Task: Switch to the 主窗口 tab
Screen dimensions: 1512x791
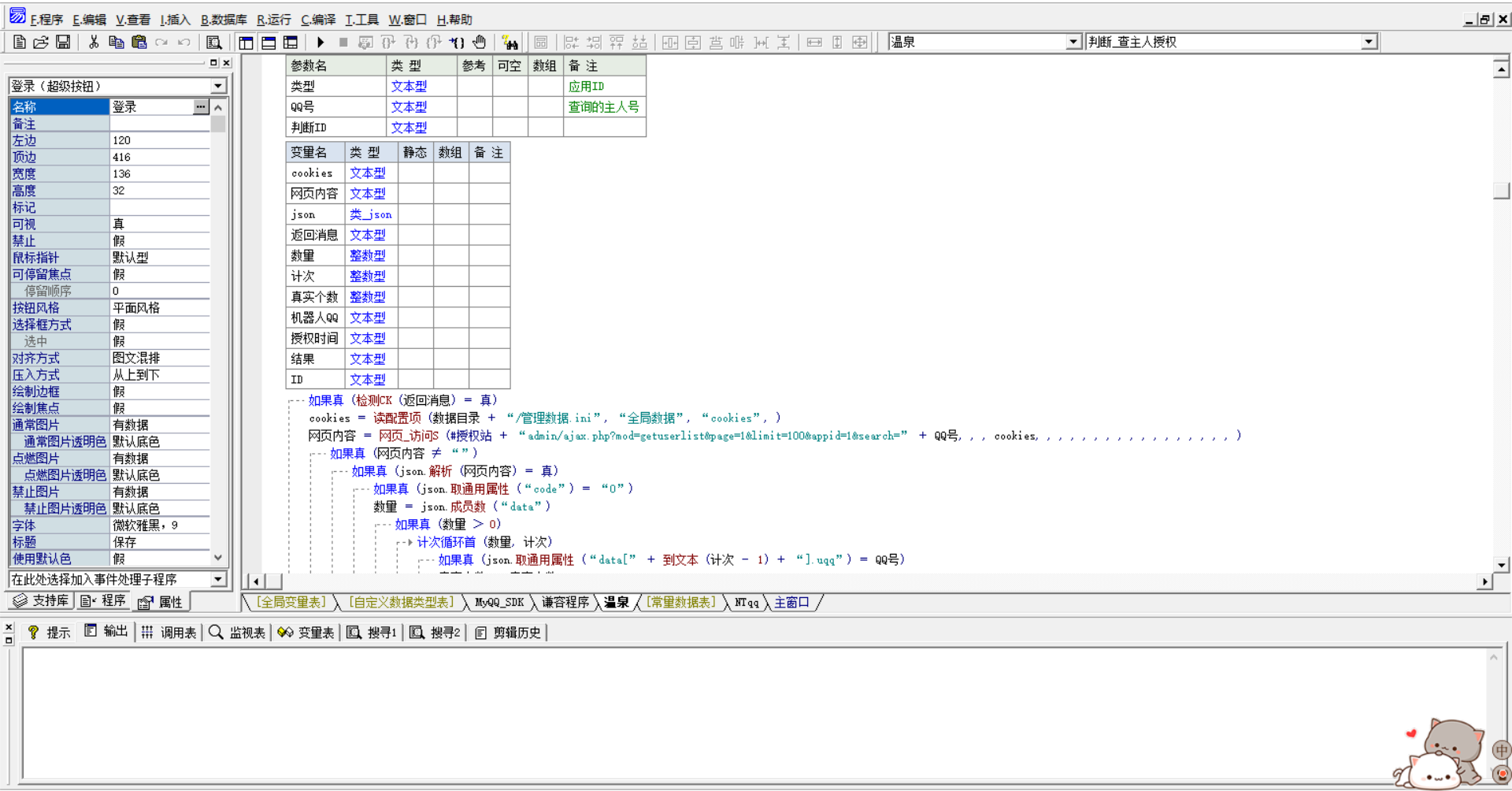Action: point(791,603)
